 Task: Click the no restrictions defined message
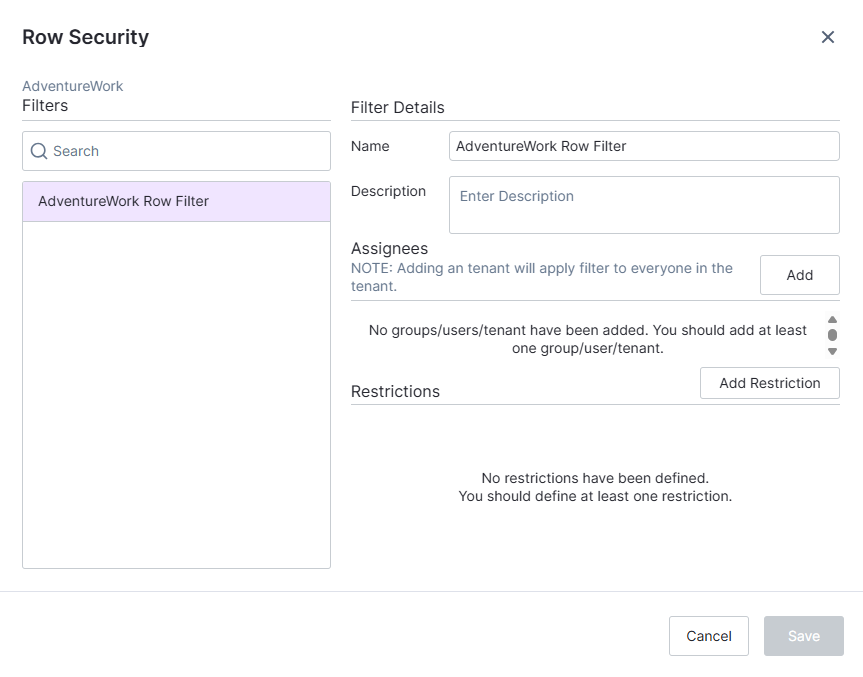pyautogui.click(x=595, y=487)
